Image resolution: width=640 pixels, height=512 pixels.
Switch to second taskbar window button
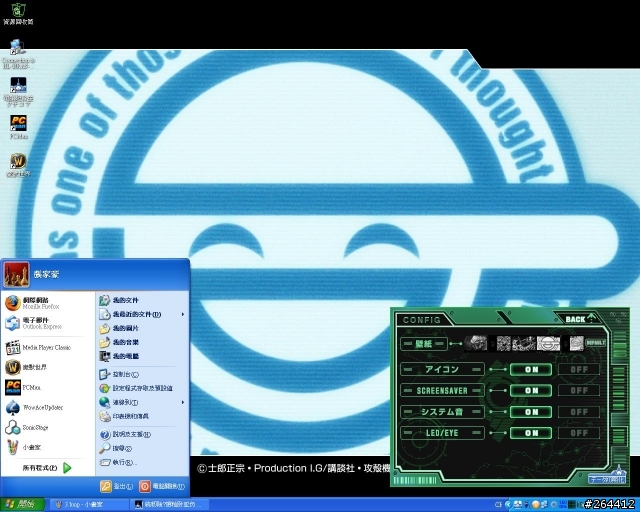171,505
